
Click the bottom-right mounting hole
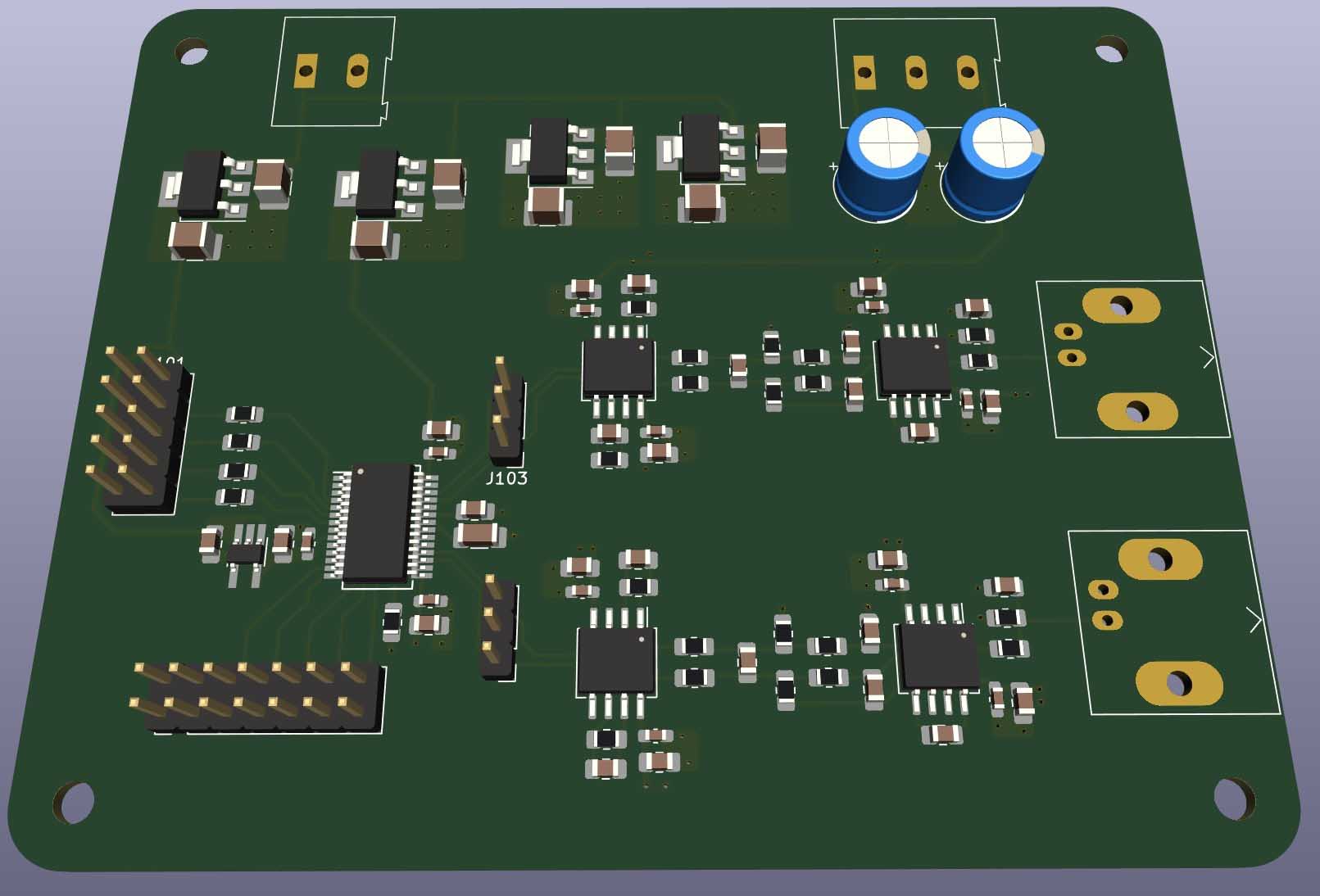click(x=1234, y=797)
